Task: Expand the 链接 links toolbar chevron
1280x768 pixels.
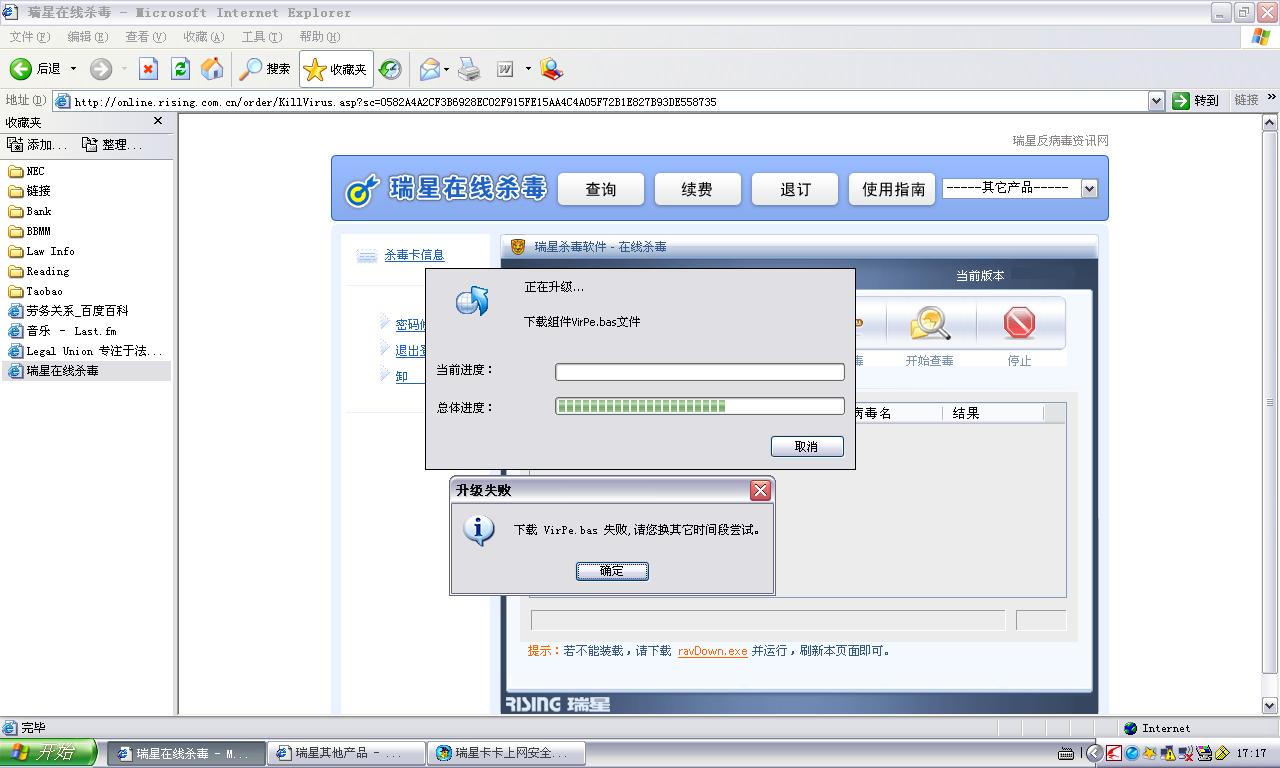Action: click(1271, 98)
